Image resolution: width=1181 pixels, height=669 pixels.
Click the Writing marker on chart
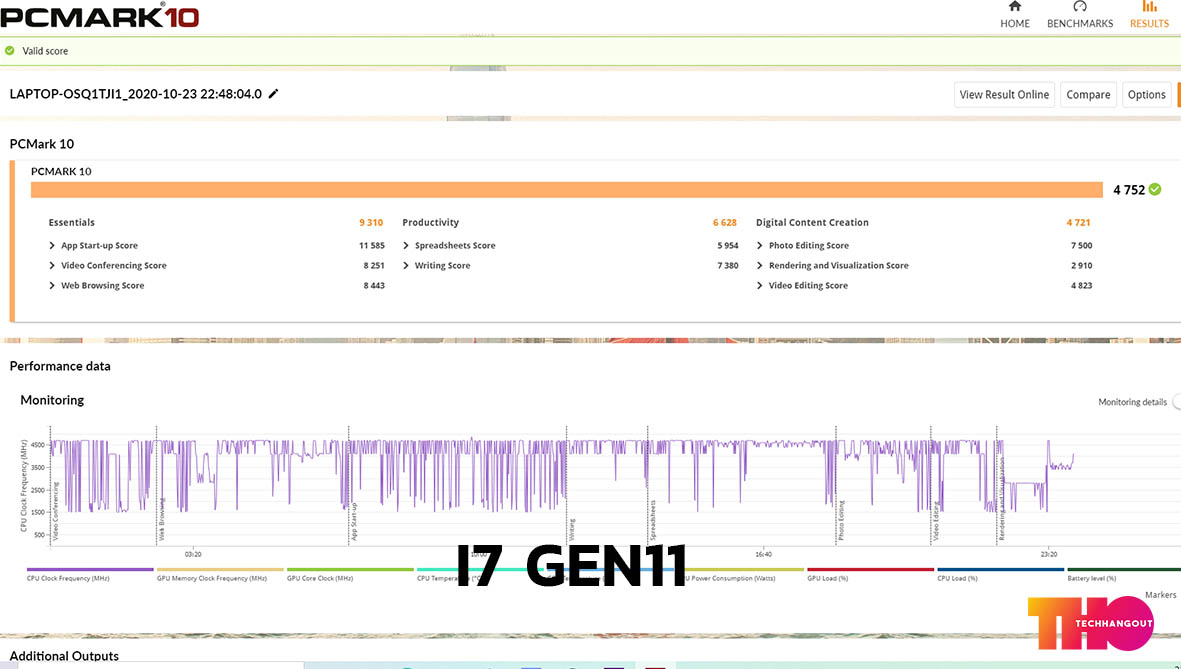click(572, 529)
